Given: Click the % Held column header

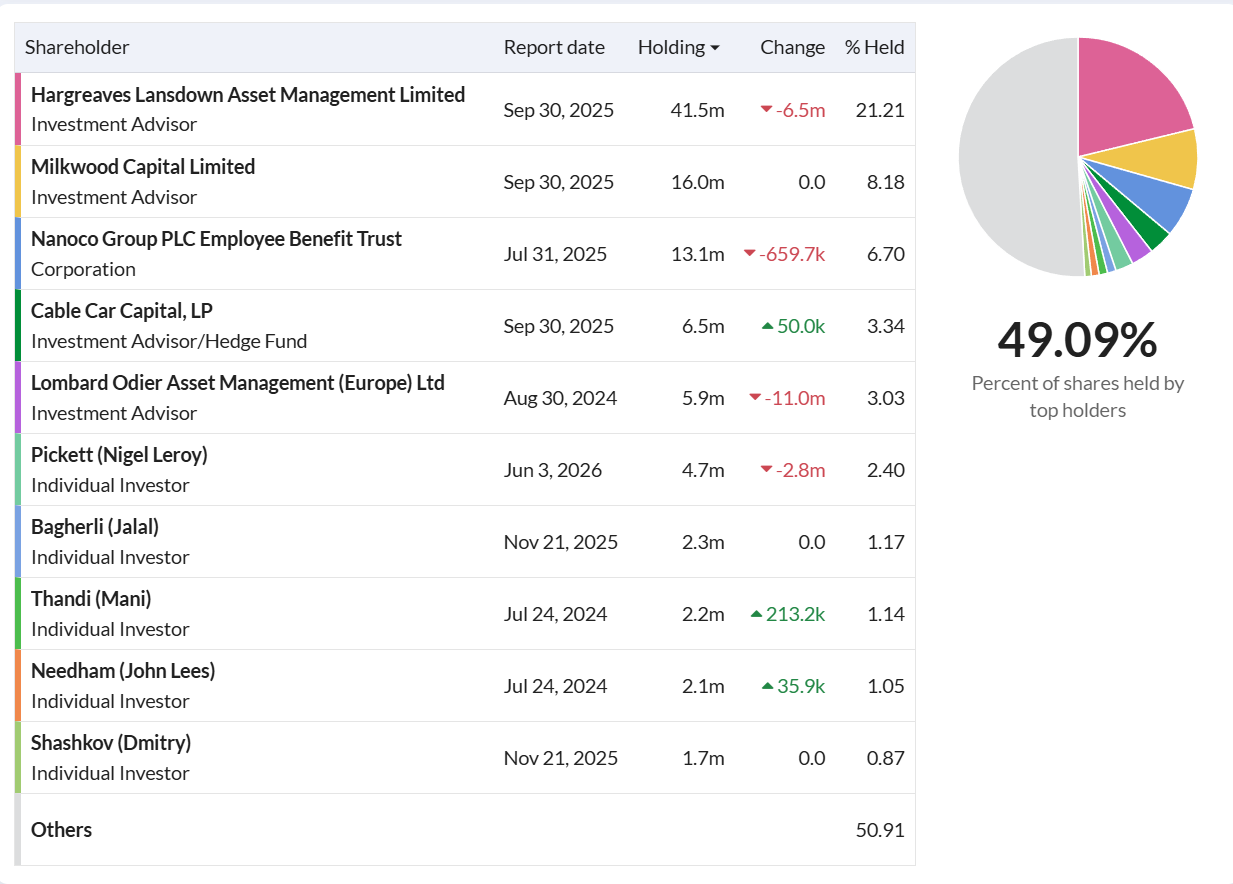Looking at the screenshot, I should [x=875, y=47].
